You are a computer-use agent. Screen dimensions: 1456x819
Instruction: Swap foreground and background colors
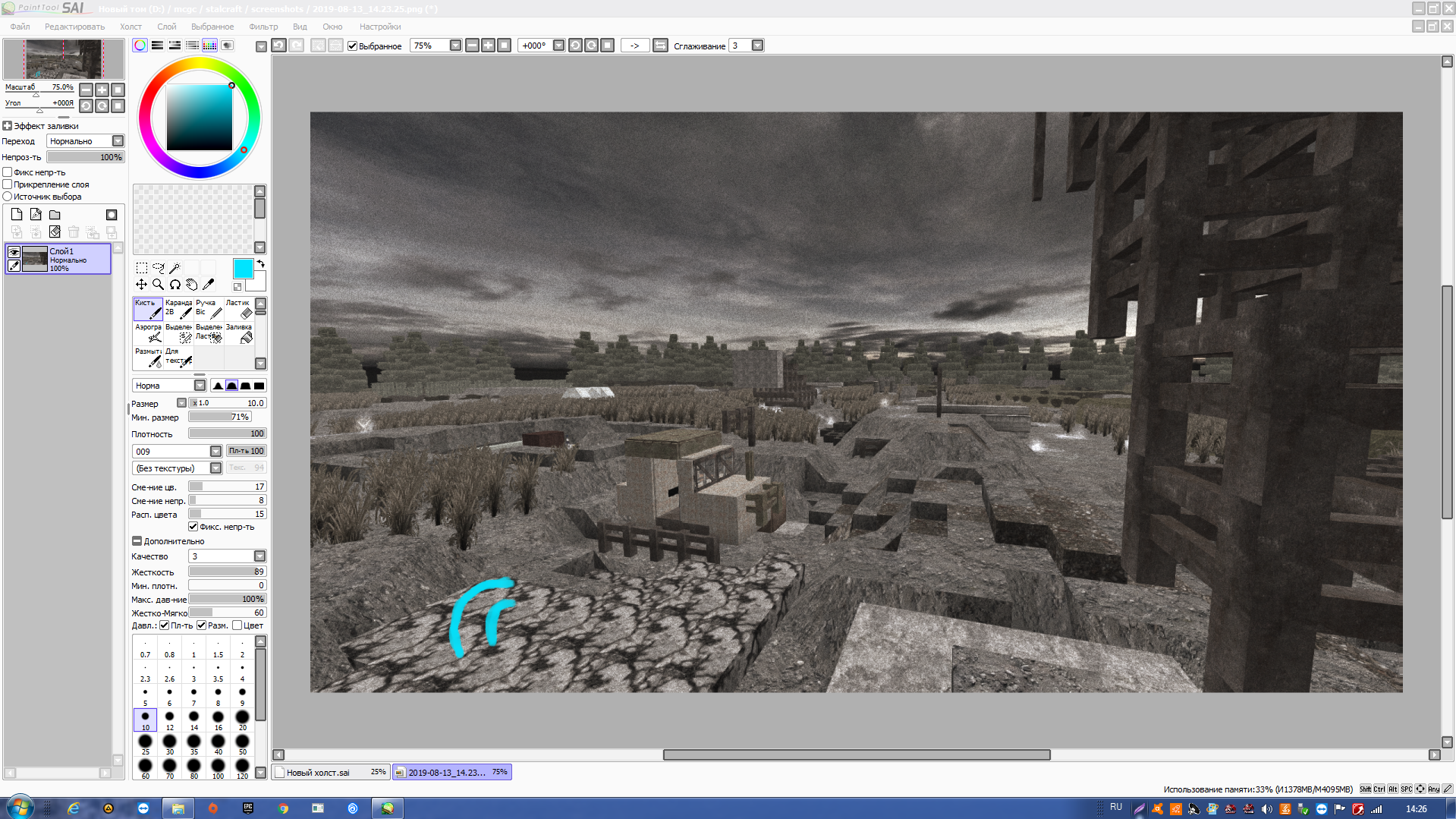260,264
